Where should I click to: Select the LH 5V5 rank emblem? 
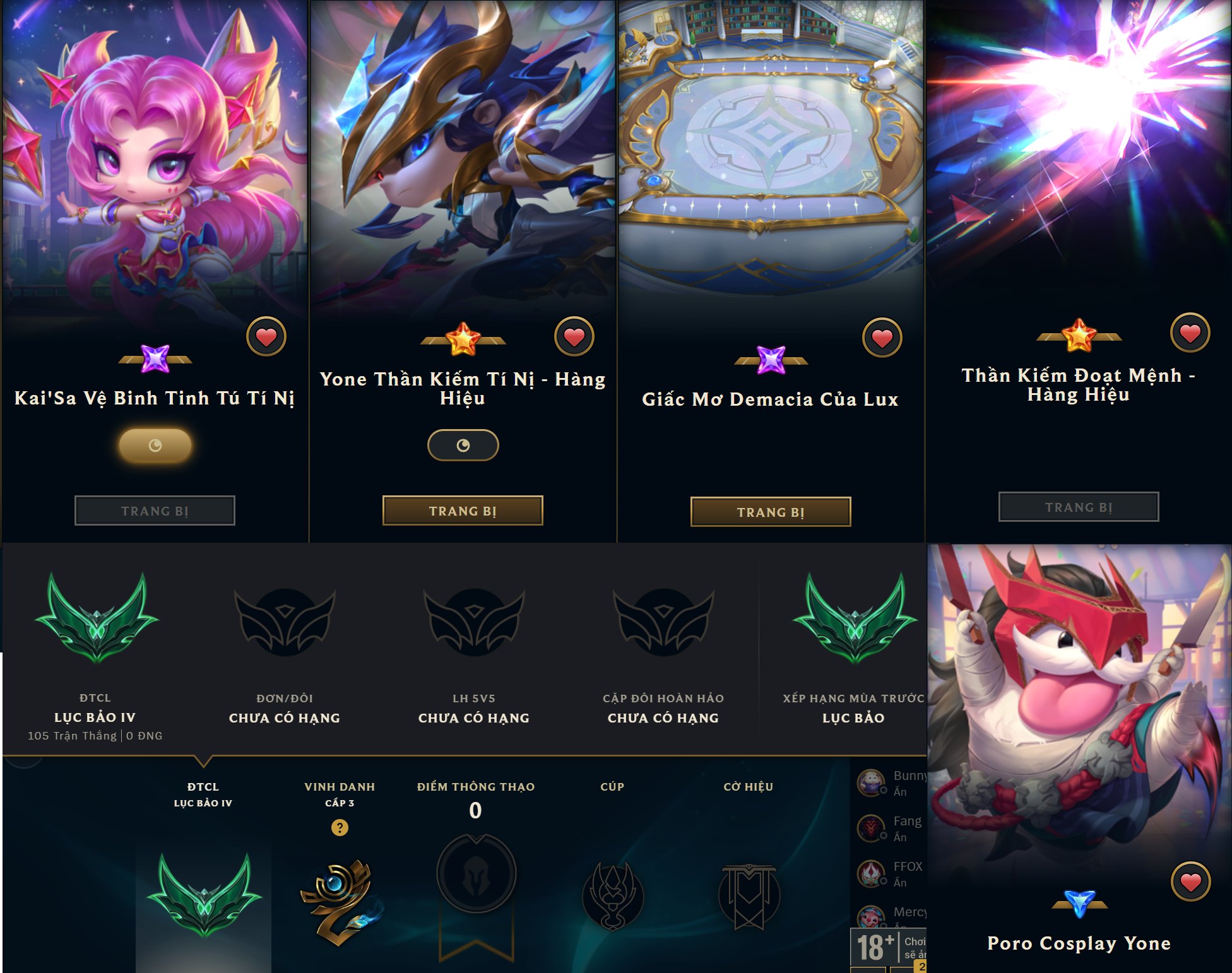(x=474, y=622)
